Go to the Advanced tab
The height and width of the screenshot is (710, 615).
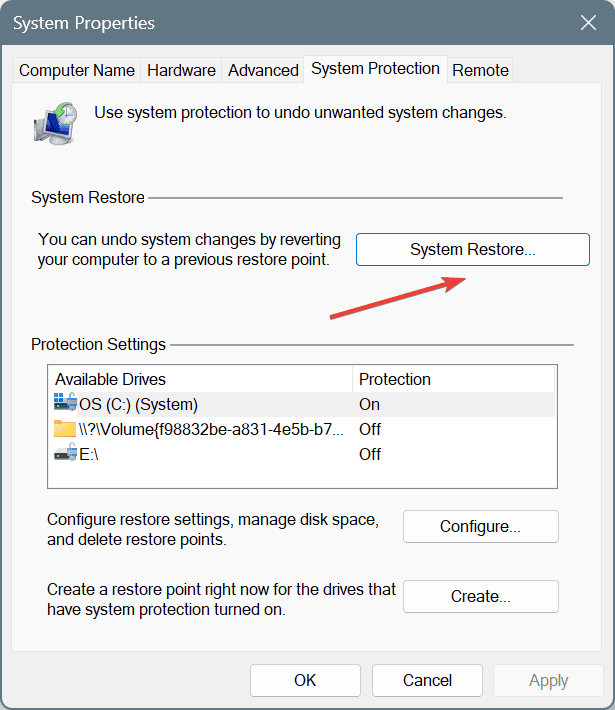(x=263, y=70)
